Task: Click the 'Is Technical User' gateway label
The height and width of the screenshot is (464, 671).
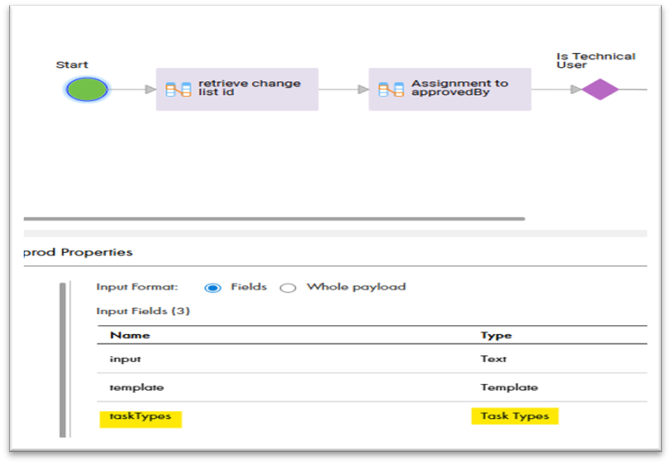Action: click(x=596, y=61)
